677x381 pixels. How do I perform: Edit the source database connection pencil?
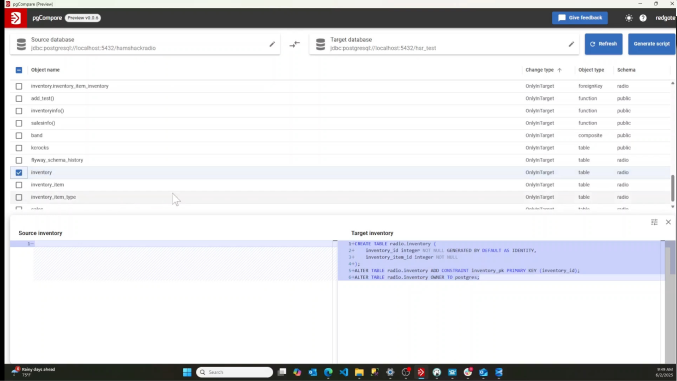[272, 44]
